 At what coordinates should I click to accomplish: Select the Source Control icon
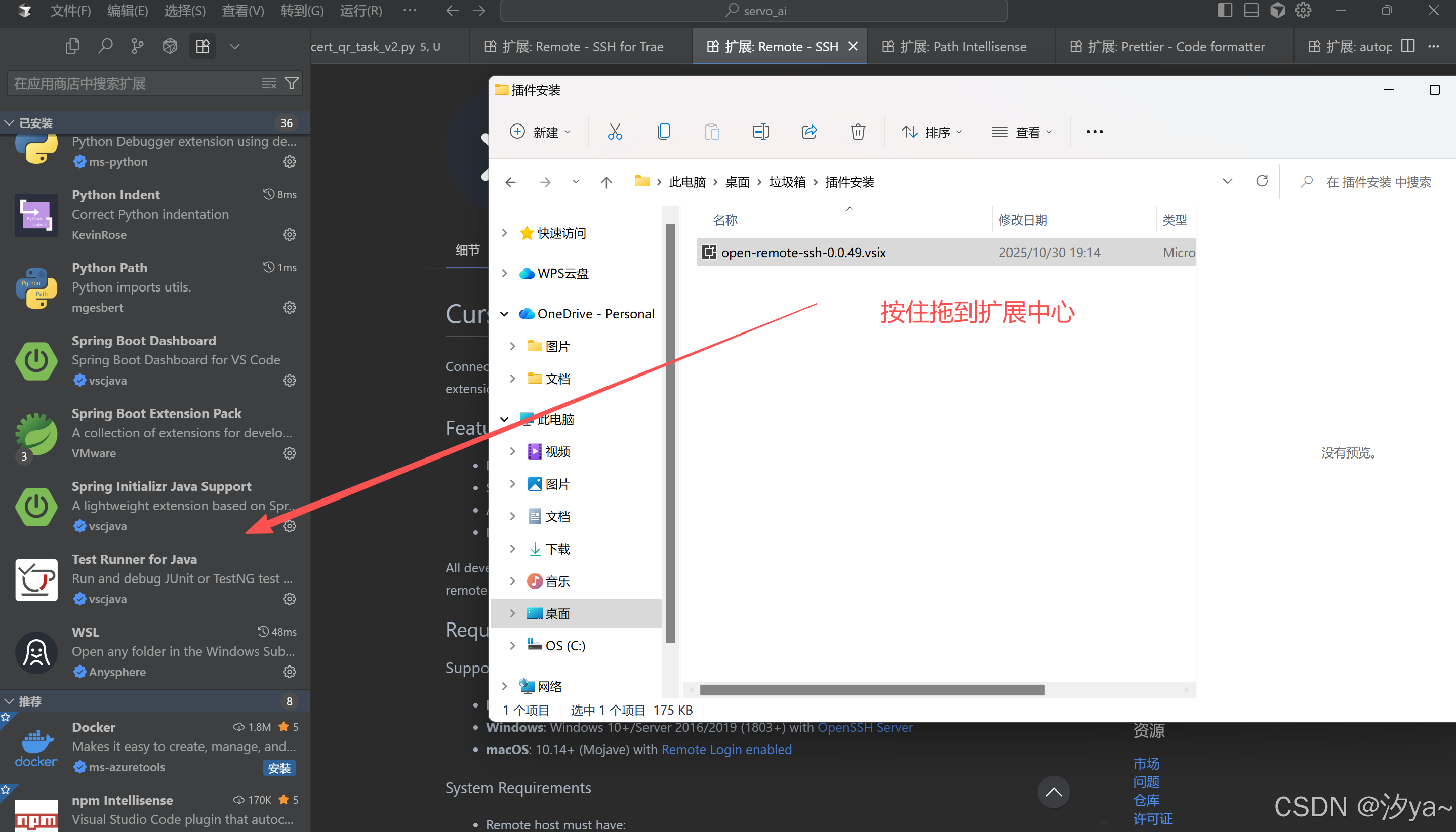pyautogui.click(x=137, y=46)
